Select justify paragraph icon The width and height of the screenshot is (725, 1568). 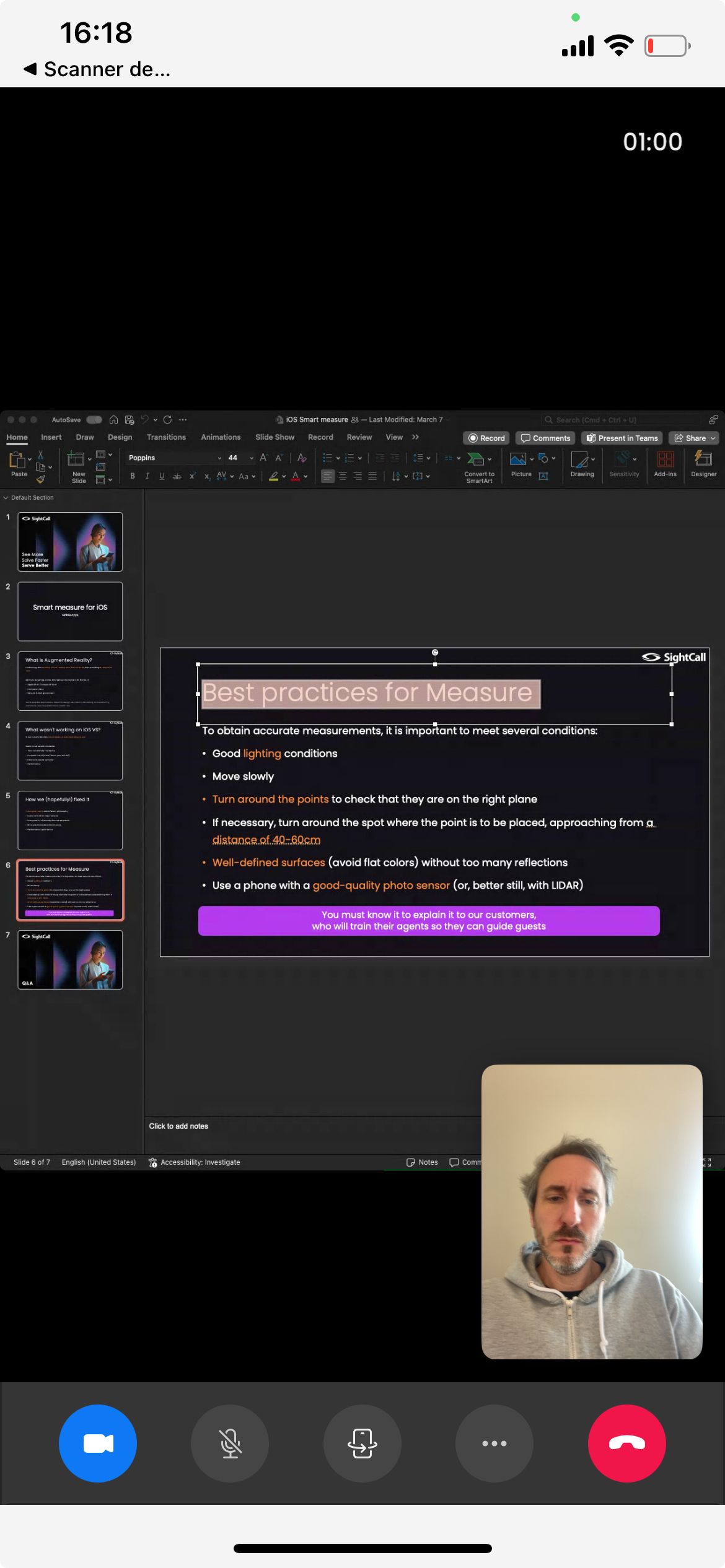(372, 476)
